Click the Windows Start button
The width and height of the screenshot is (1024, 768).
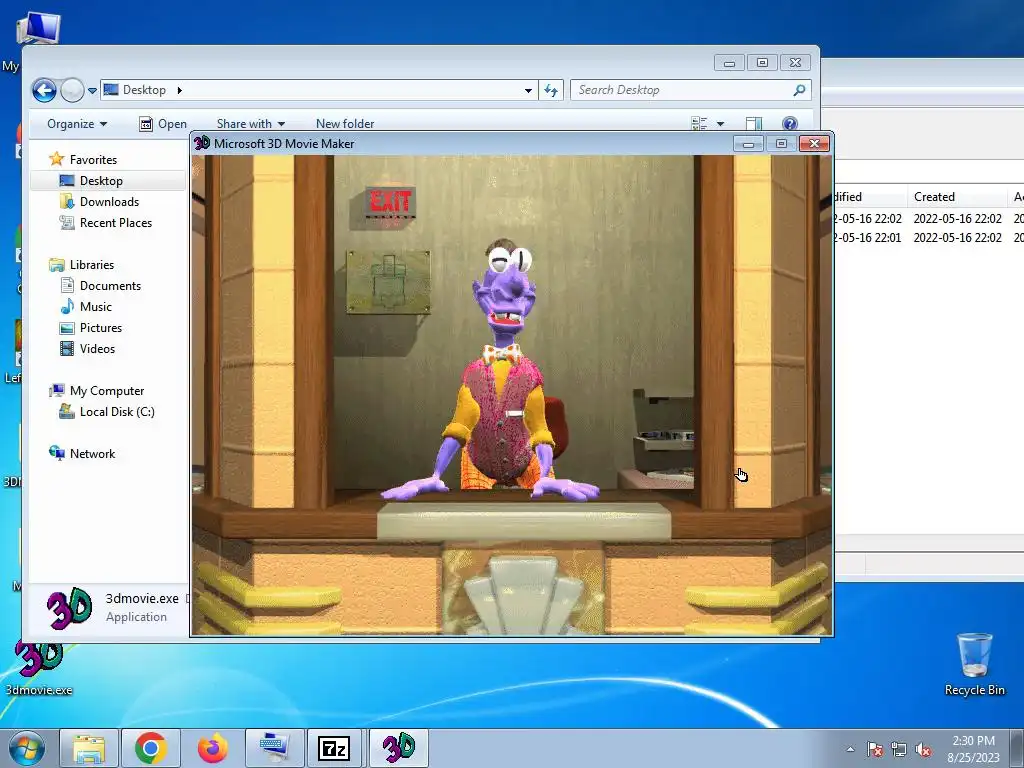coord(27,748)
